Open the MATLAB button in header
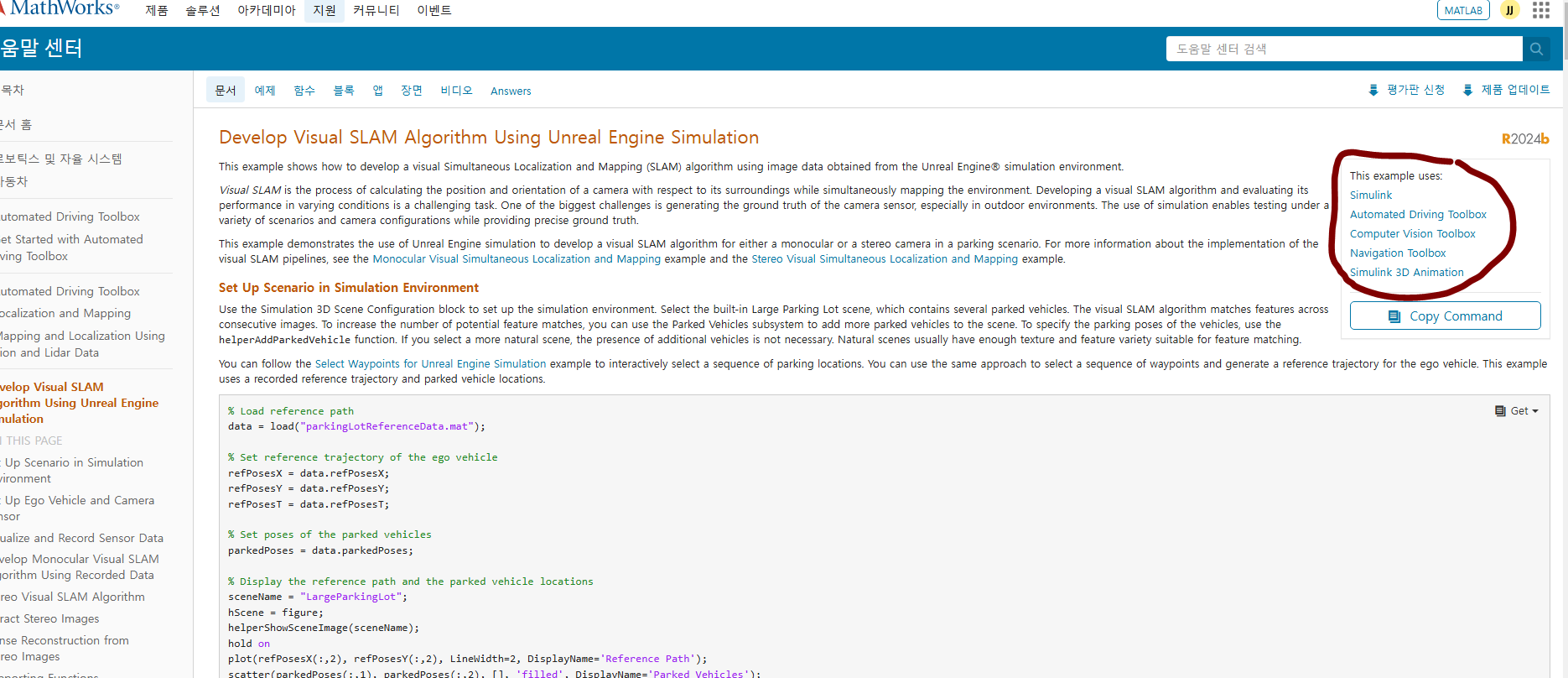Viewport: 1568px width, 678px height. [x=1463, y=10]
